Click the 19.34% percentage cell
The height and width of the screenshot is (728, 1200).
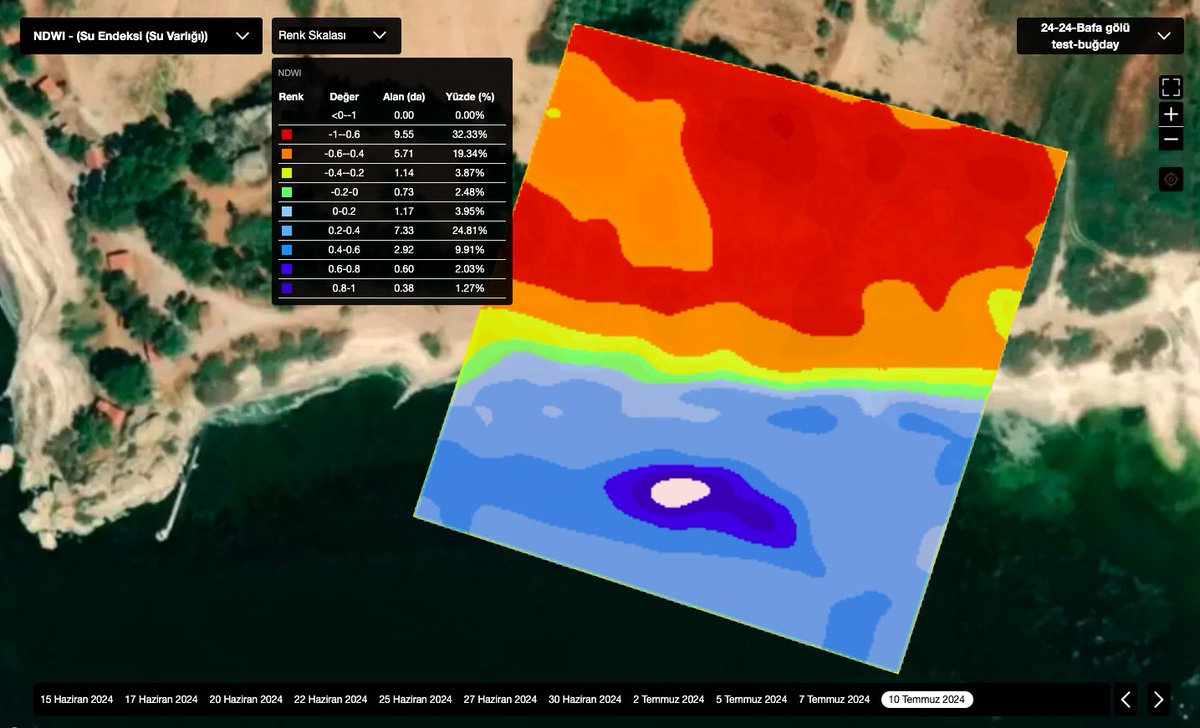tap(470, 153)
